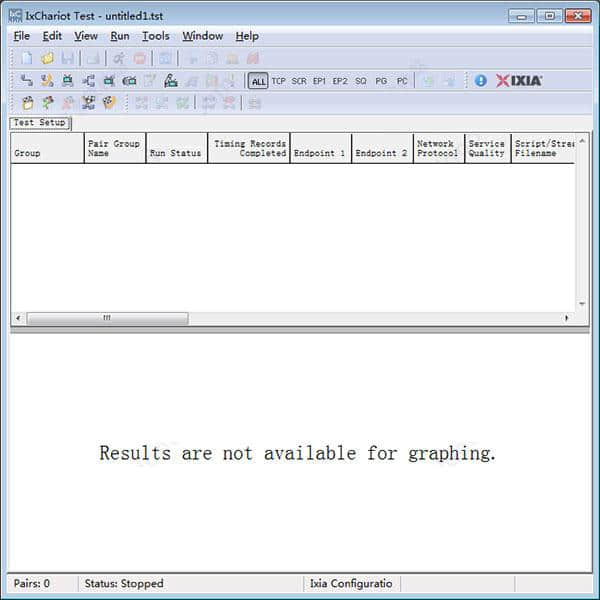The width and height of the screenshot is (600, 600).
Task: Open the File menu
Action: 21,36
